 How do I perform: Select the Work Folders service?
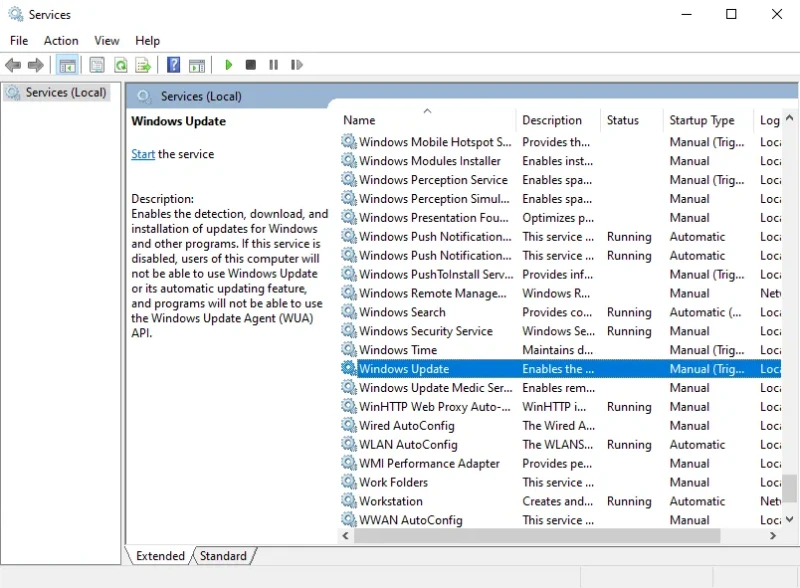tap(560, 482)
